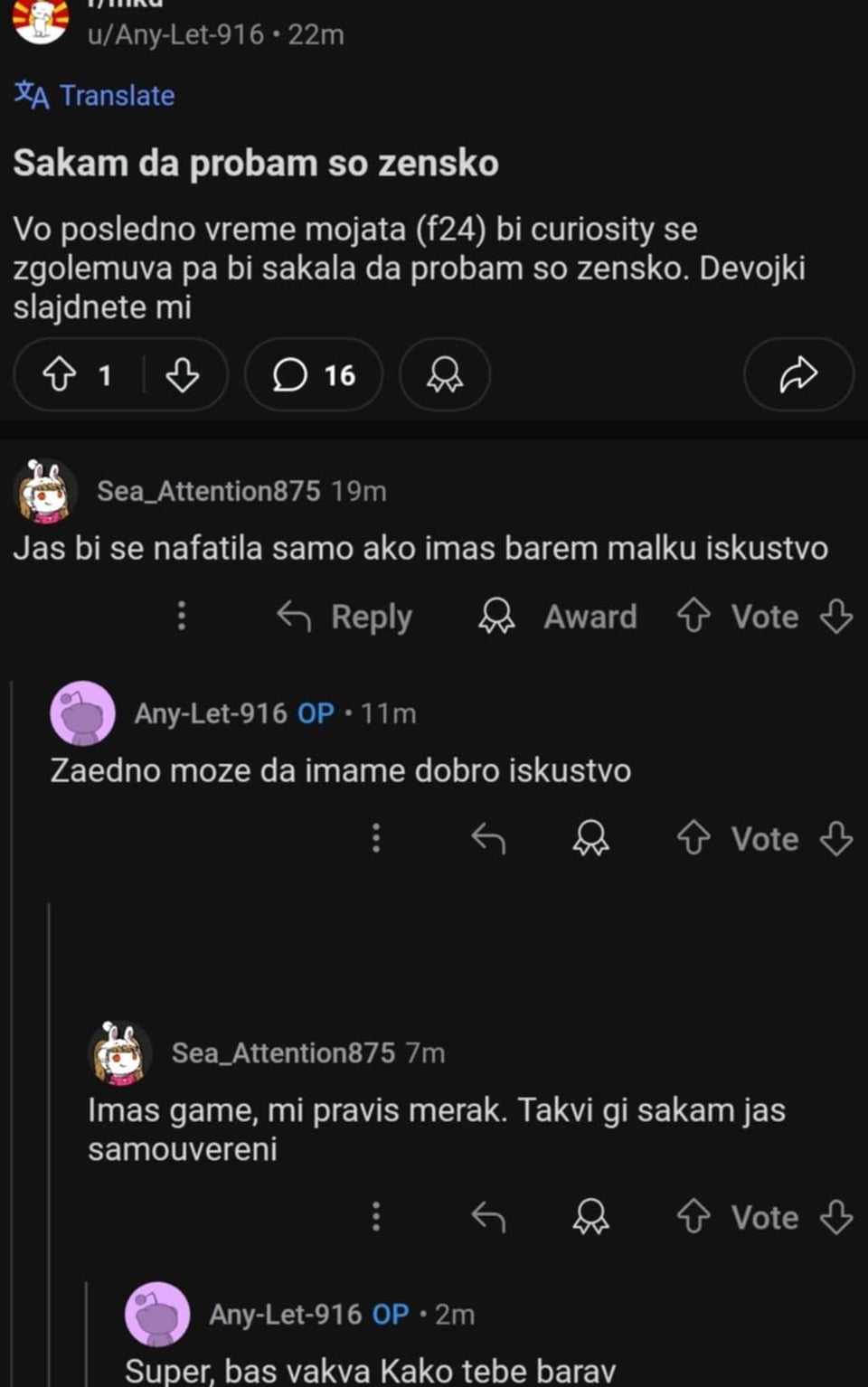Open three-dot menu on Sea_Attention875's 19m comment
Viewport: 868px width, 1387px height.
tap(182, 616)
